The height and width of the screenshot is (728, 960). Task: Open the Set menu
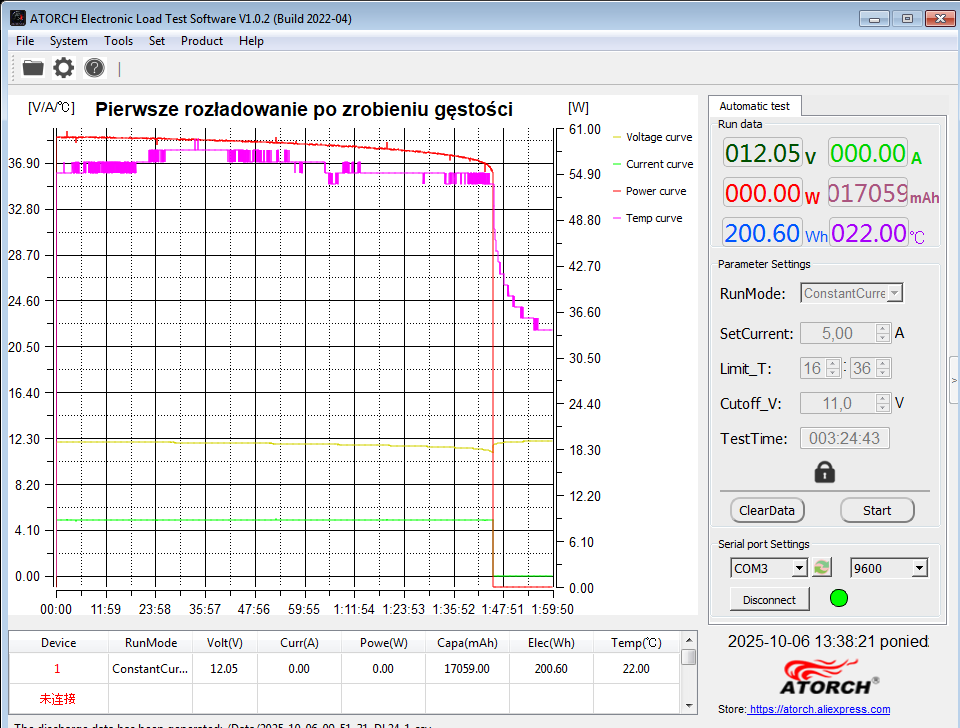tap(157, 41)
